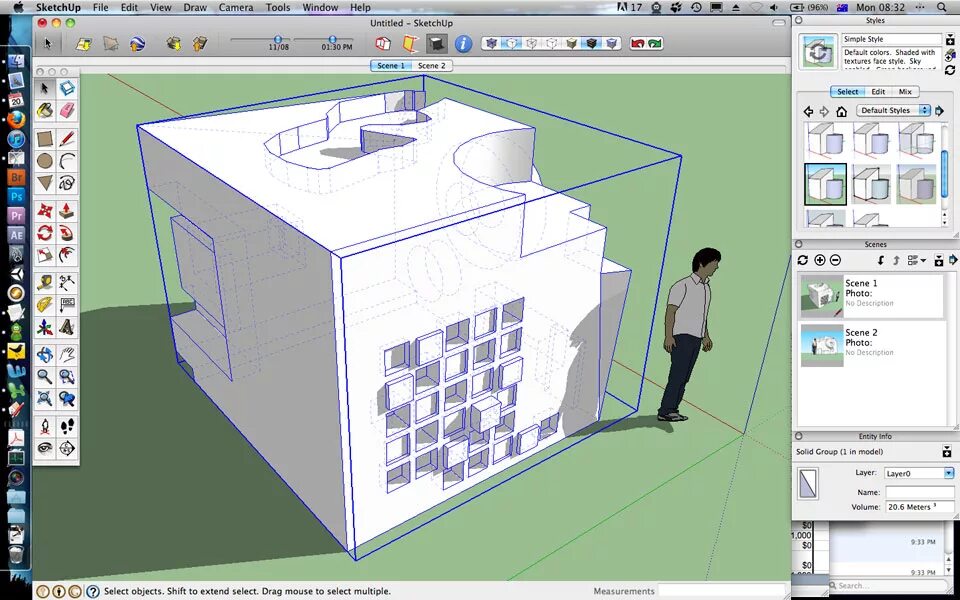
Task: Select the Polygon tool
Action: 45,183
